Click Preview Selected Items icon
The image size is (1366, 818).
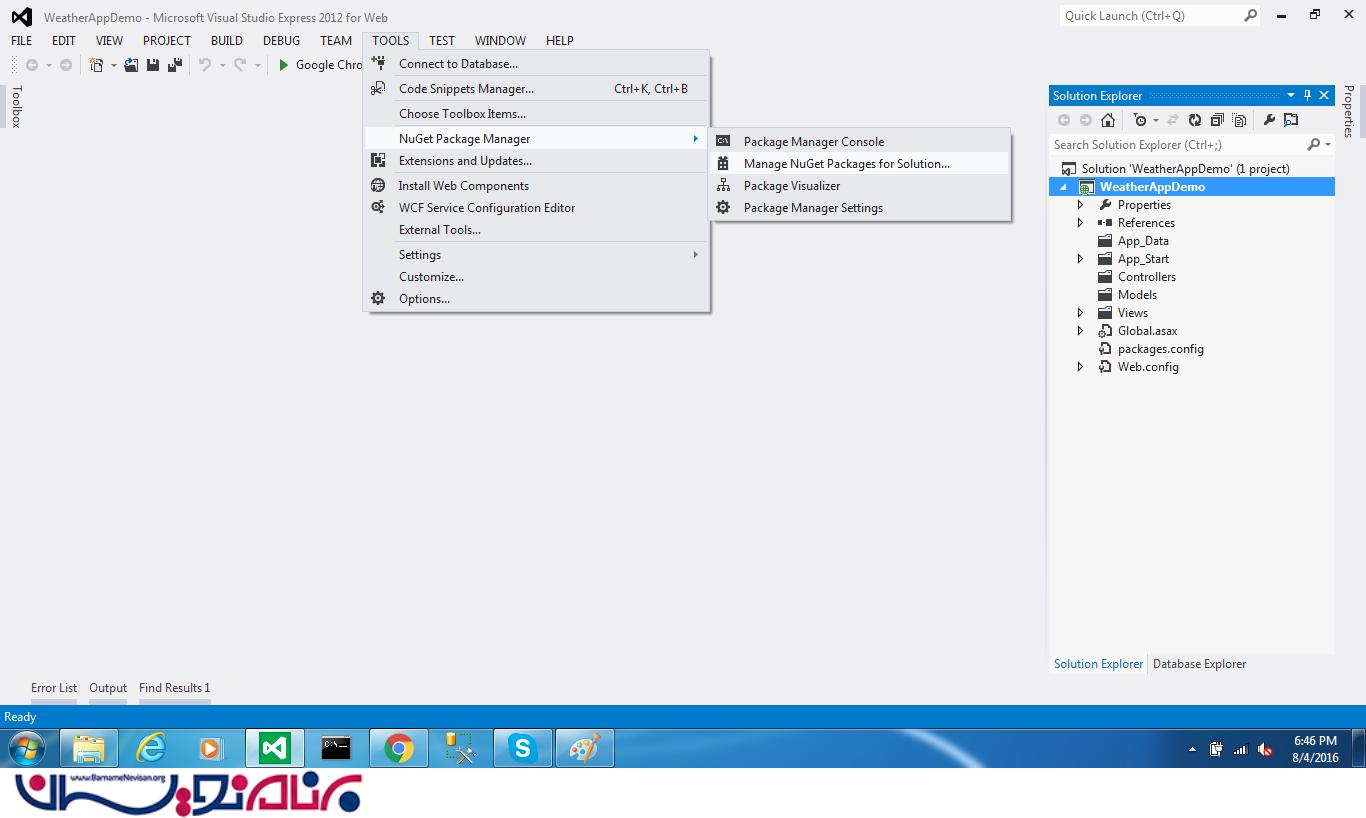[x=1291, y=120]
